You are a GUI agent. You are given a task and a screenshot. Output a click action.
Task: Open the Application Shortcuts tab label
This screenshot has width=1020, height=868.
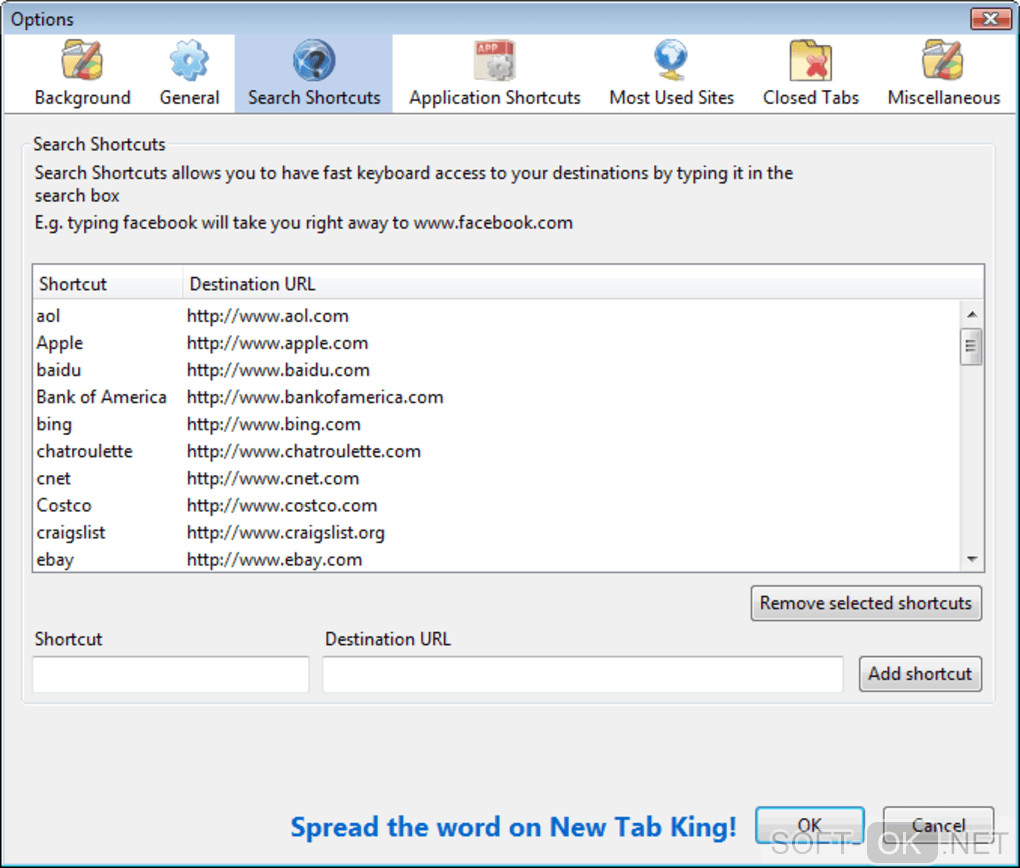[494, 98]
